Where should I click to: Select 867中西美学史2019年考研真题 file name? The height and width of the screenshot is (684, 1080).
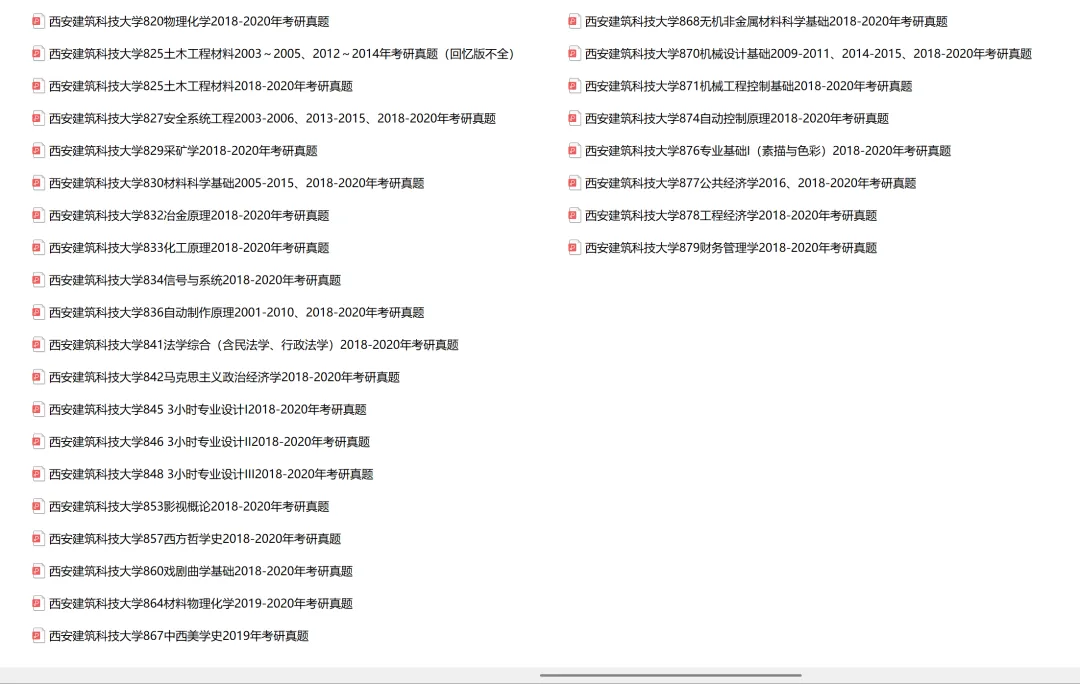pos(178,637)
